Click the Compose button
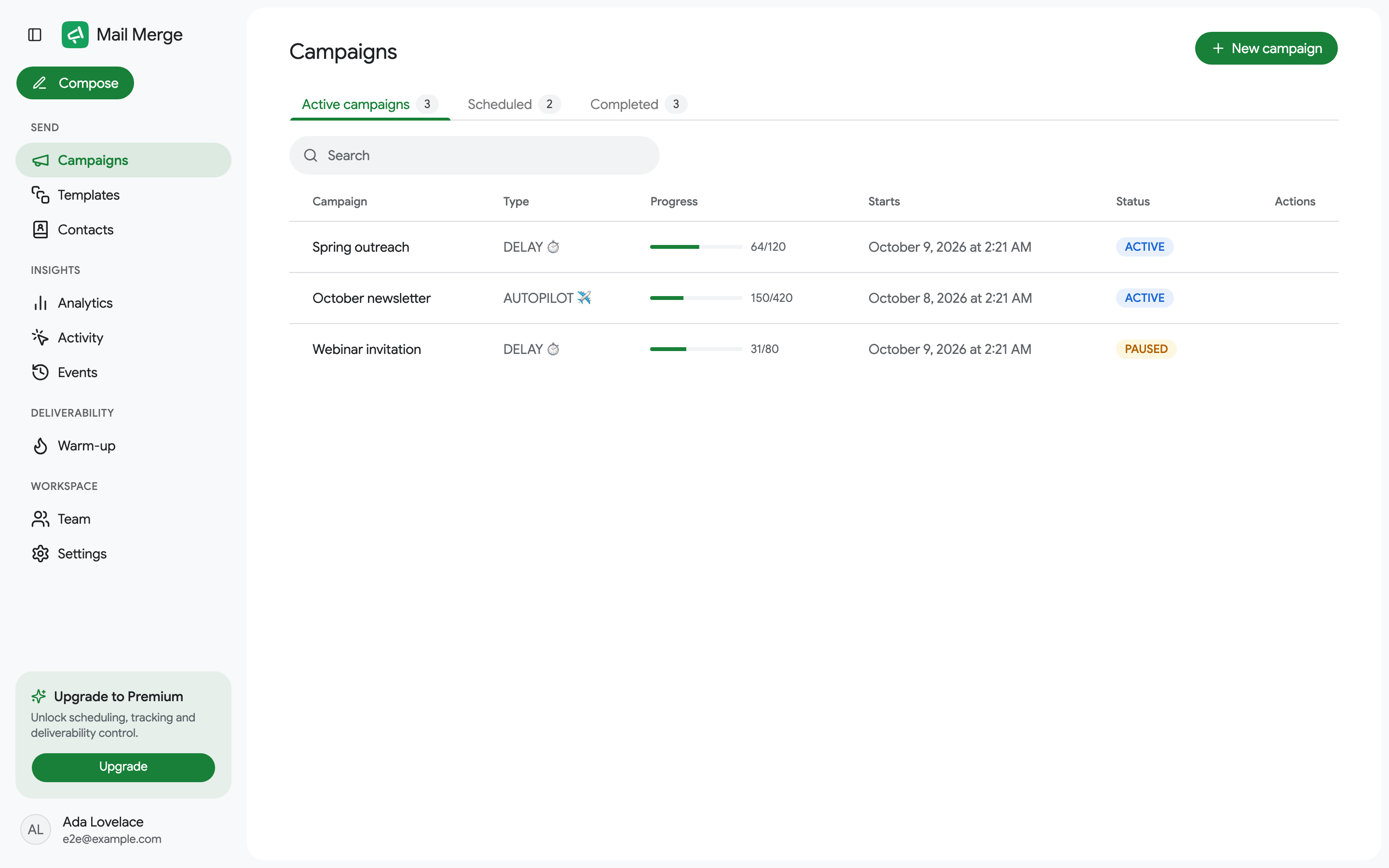The width and height of the screenshot is (1389, 868). (x=75, y=82)
